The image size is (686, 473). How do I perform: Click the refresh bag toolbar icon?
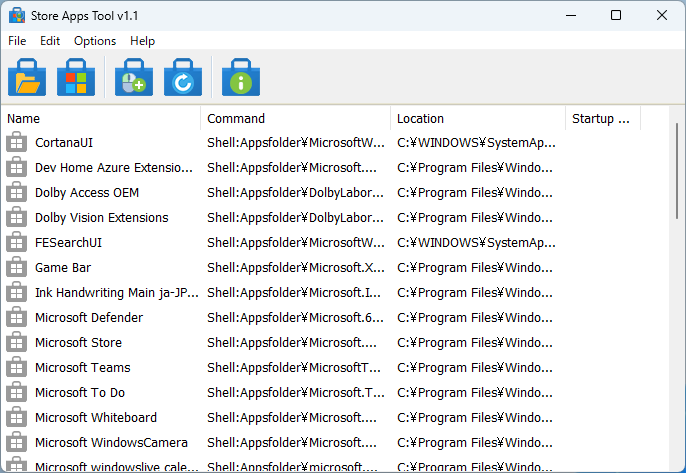click(x=183, y=77)
